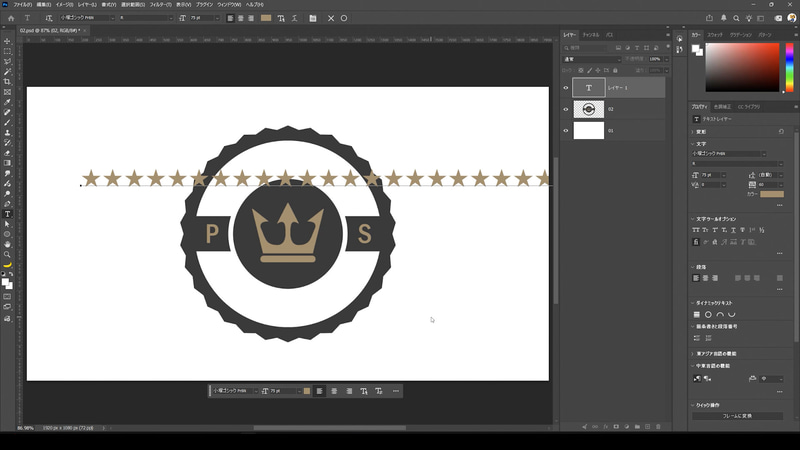800x450 pixels.
Task: Switch to the チャンネル tab
Action: tap(591, 35)
